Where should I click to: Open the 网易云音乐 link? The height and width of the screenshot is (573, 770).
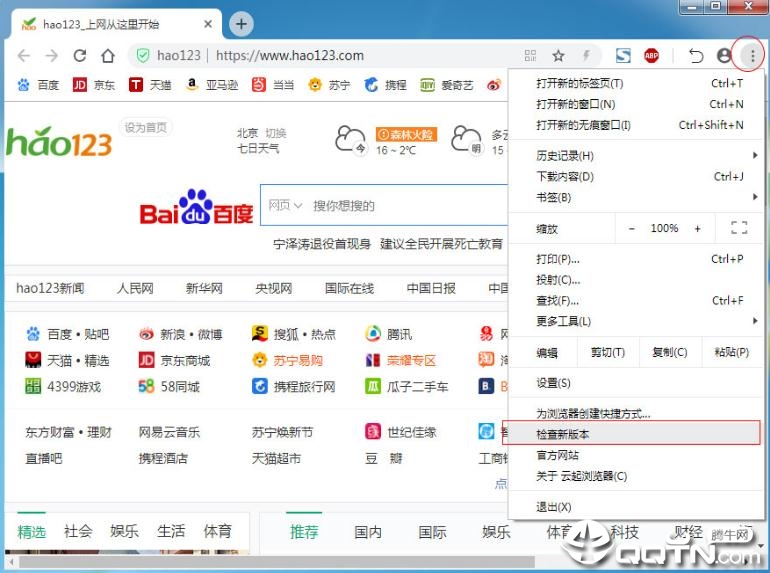coord(169,432)
